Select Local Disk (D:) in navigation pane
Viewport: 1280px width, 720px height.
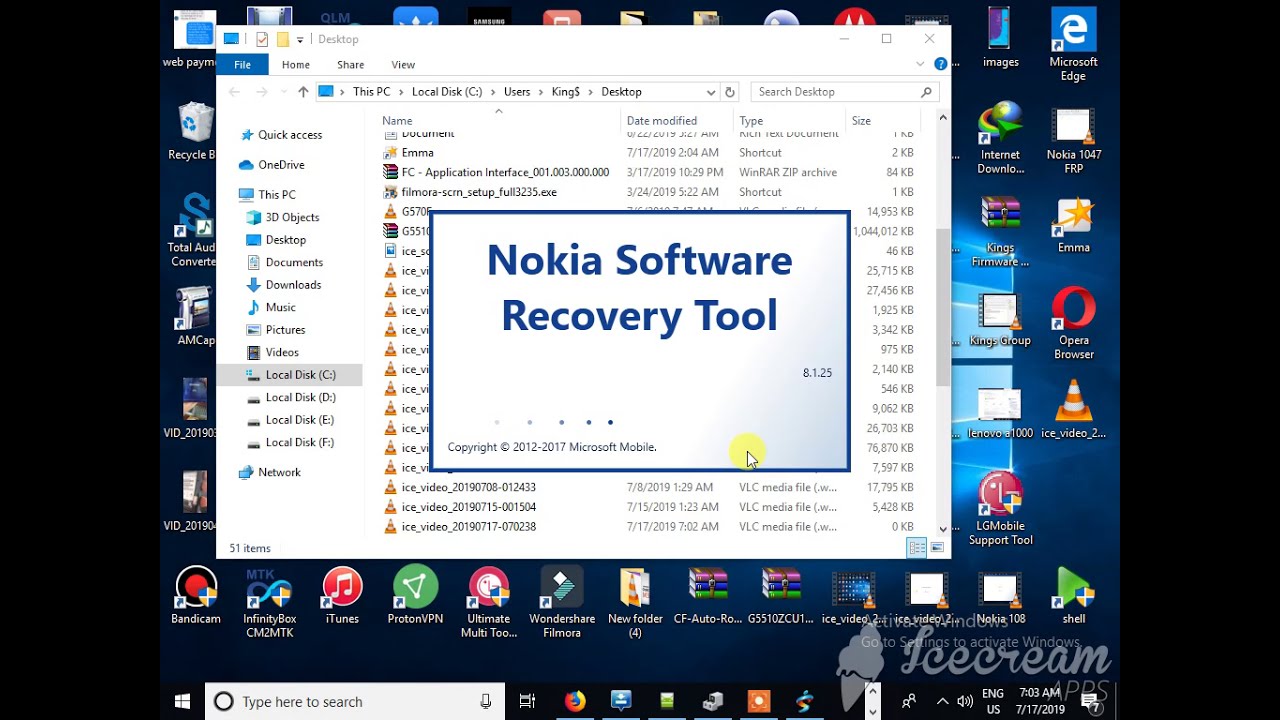click(300, 397)
